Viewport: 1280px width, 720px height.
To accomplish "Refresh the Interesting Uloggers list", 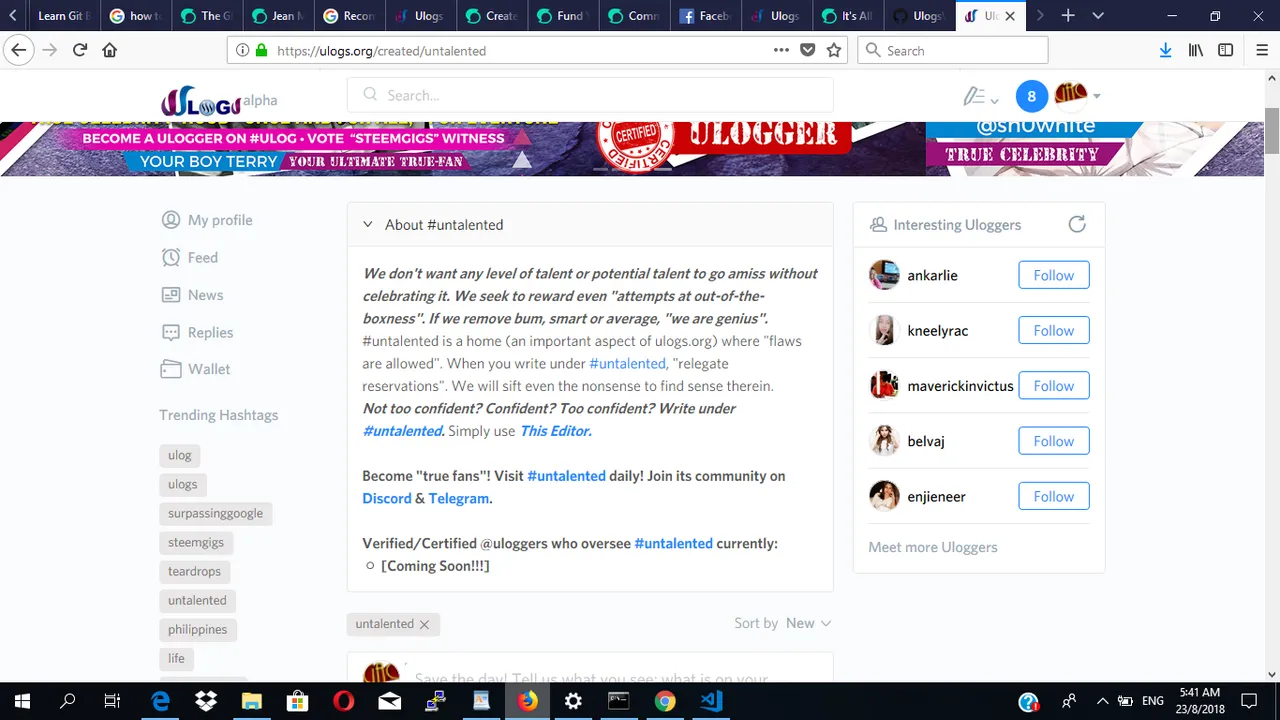I will click(1077, 224).
